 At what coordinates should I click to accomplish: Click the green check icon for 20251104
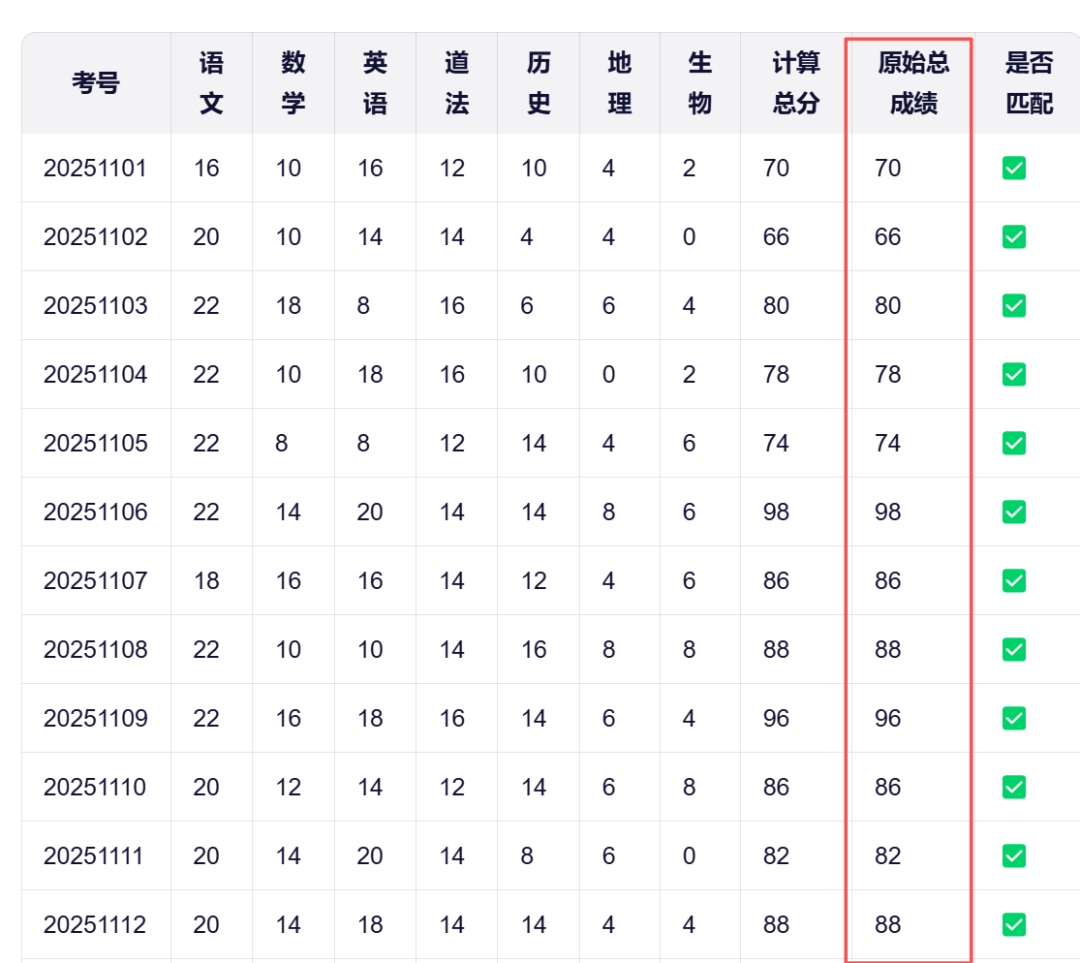(x=1014, y=374)
